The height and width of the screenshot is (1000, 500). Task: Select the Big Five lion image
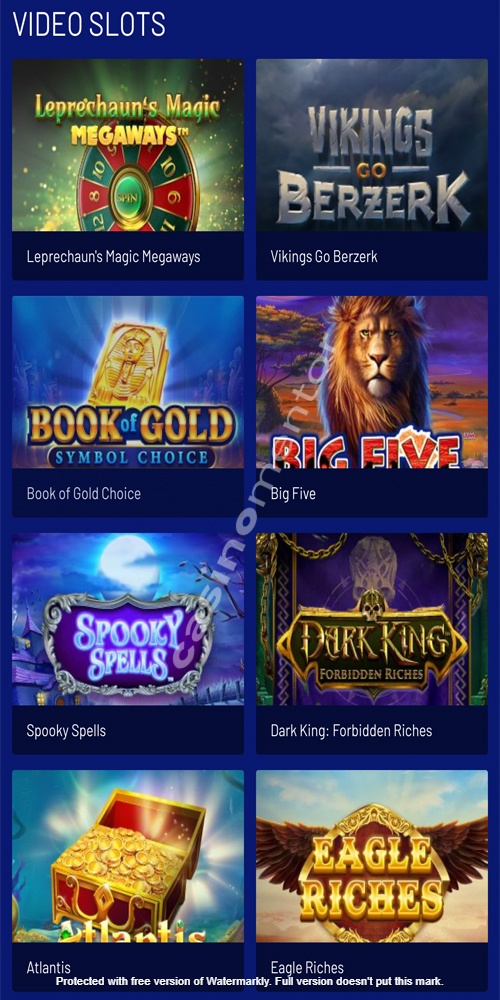tap(372, 382)
